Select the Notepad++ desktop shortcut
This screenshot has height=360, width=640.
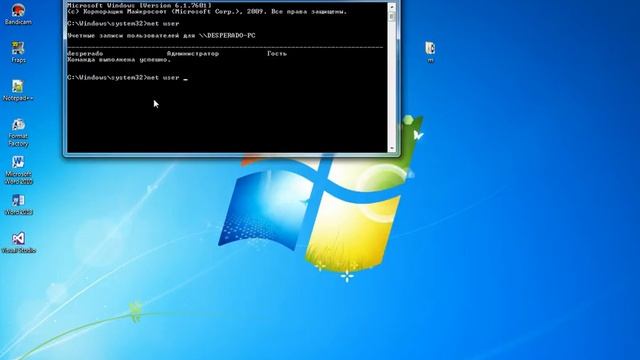pos(18,91)
